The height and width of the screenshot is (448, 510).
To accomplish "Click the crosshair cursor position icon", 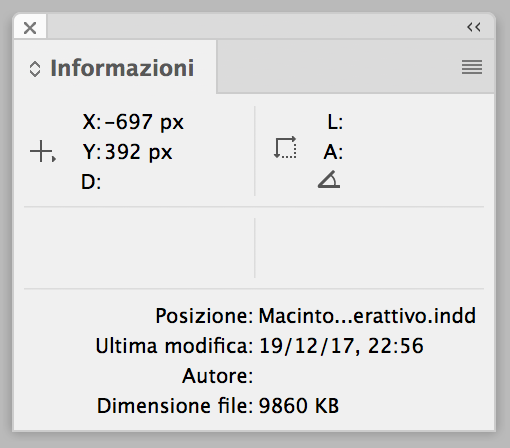I will pos(42,152).
